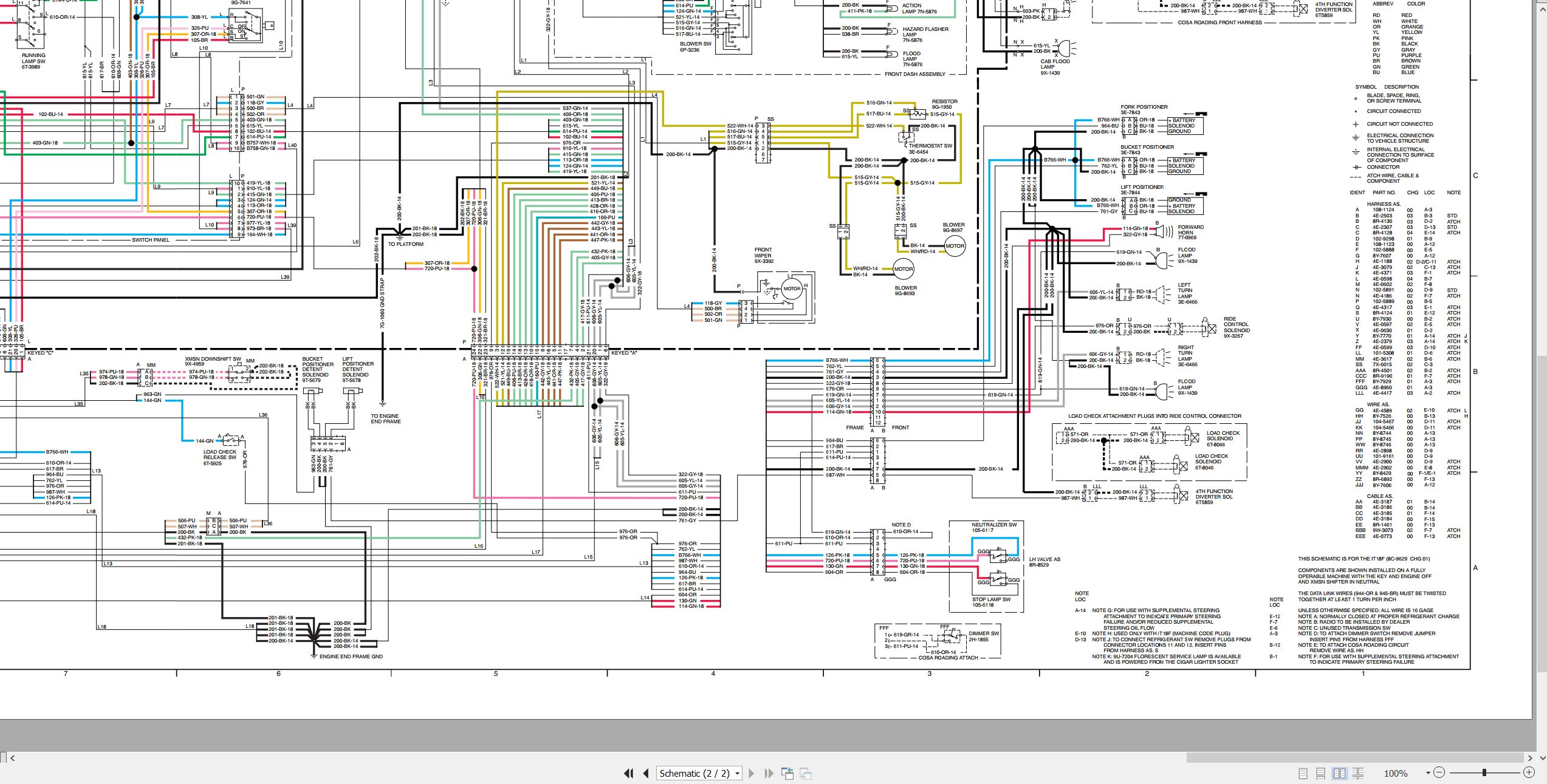The height and width of the screenshot is (784, 1547).
Task: Click the LH VALVE AS label
Action: coord(1044,559)
